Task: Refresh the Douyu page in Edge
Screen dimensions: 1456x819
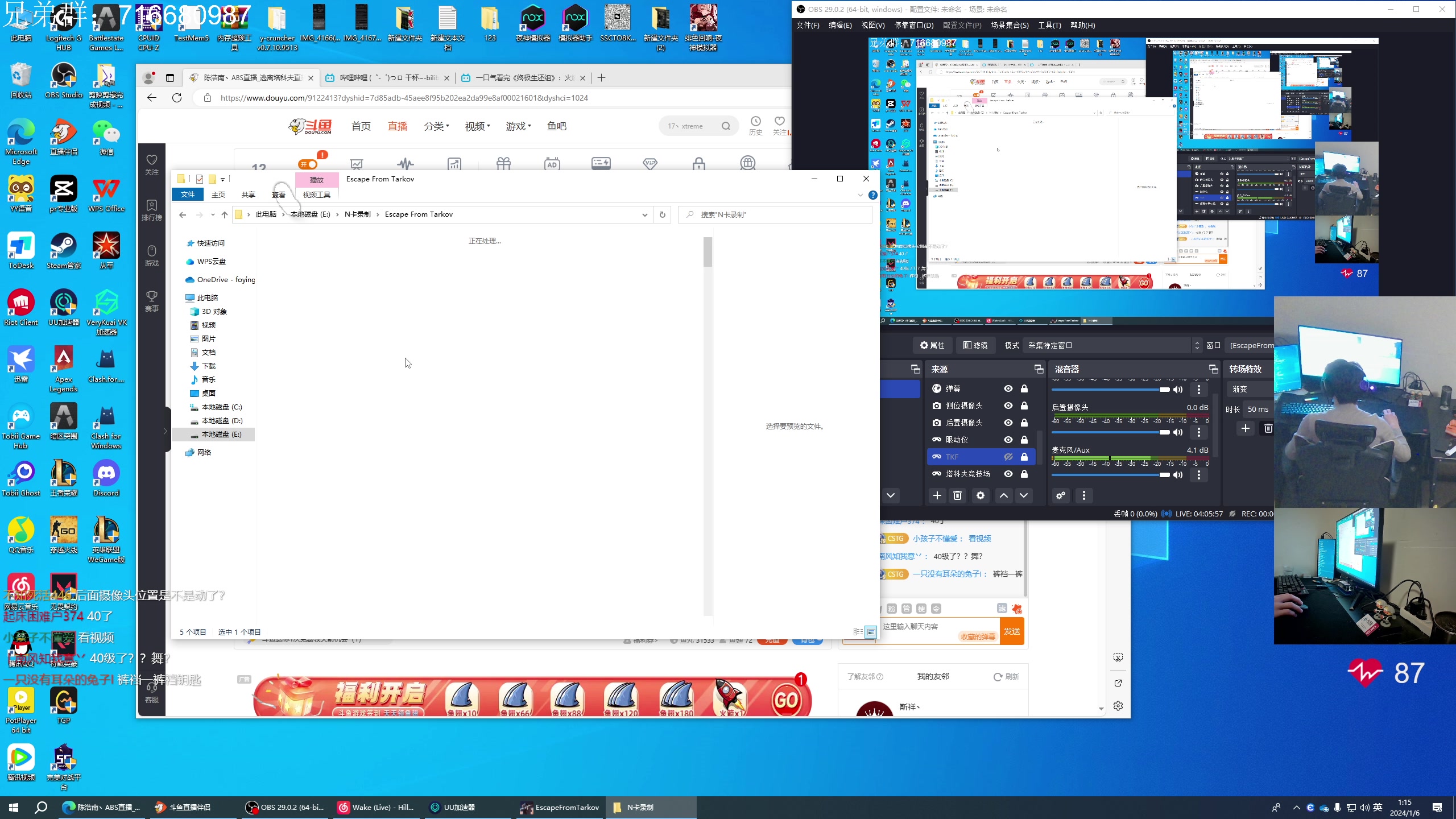Action: pyautogui.click(x=177, y=98)
